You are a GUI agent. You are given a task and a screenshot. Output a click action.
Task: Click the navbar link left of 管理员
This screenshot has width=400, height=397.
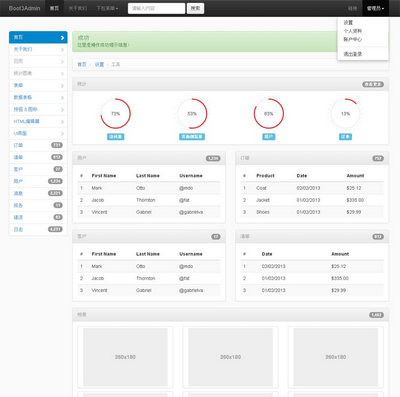[x=352, y=8]
